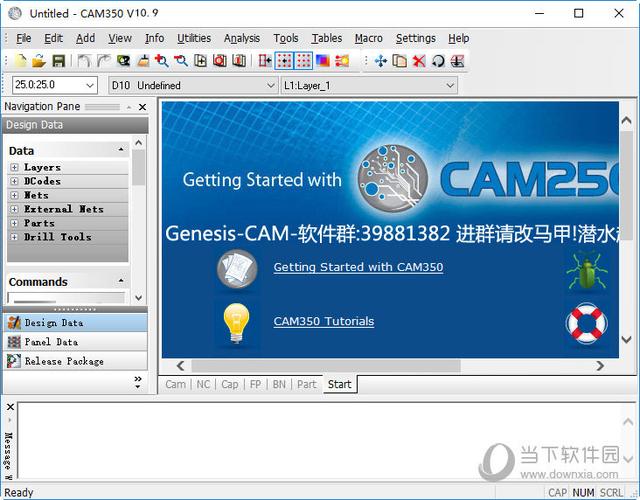Open the File menu

(x=24, y=38)
